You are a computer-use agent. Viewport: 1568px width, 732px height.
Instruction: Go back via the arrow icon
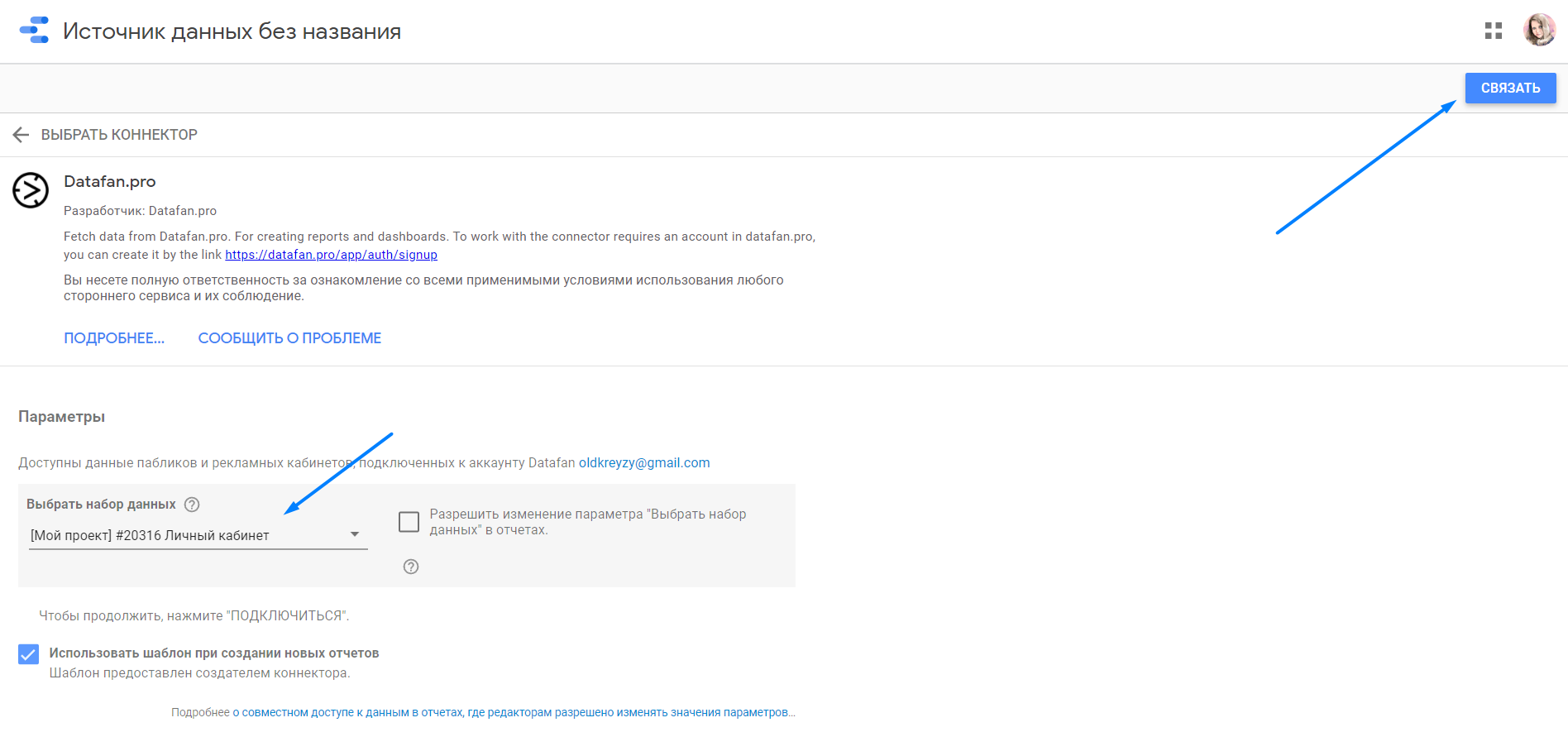click(x=21, y=135)
